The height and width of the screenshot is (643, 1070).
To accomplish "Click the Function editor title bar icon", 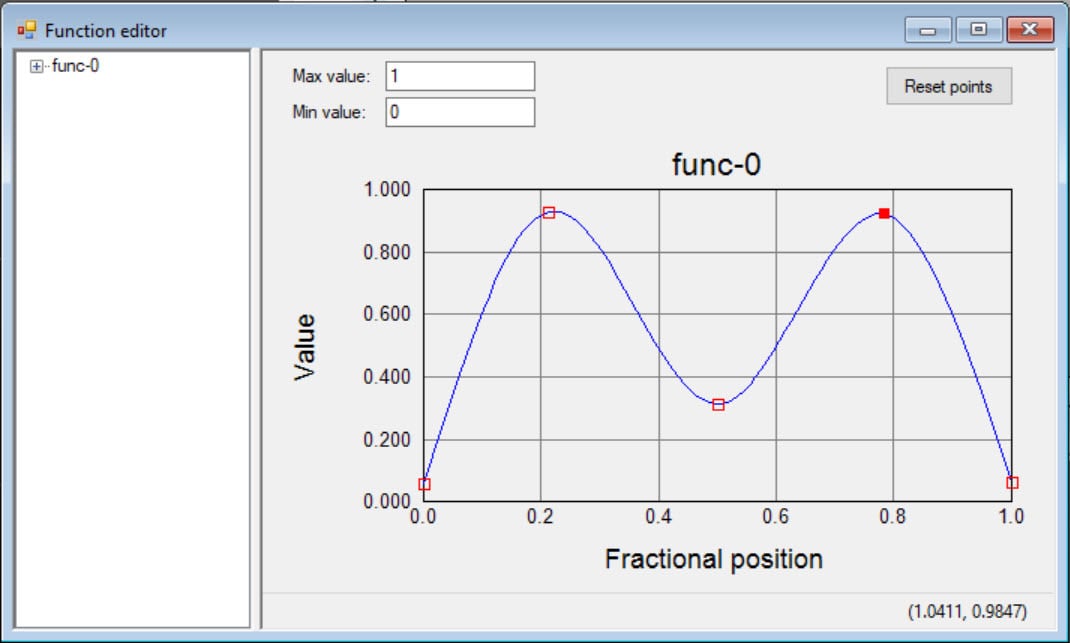I will point(25,30).
